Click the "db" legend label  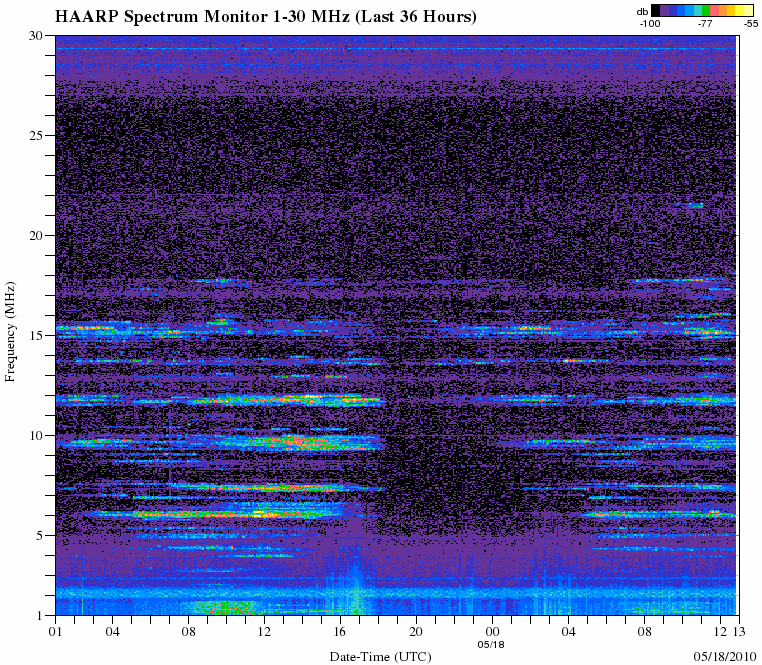coord(642,11)
